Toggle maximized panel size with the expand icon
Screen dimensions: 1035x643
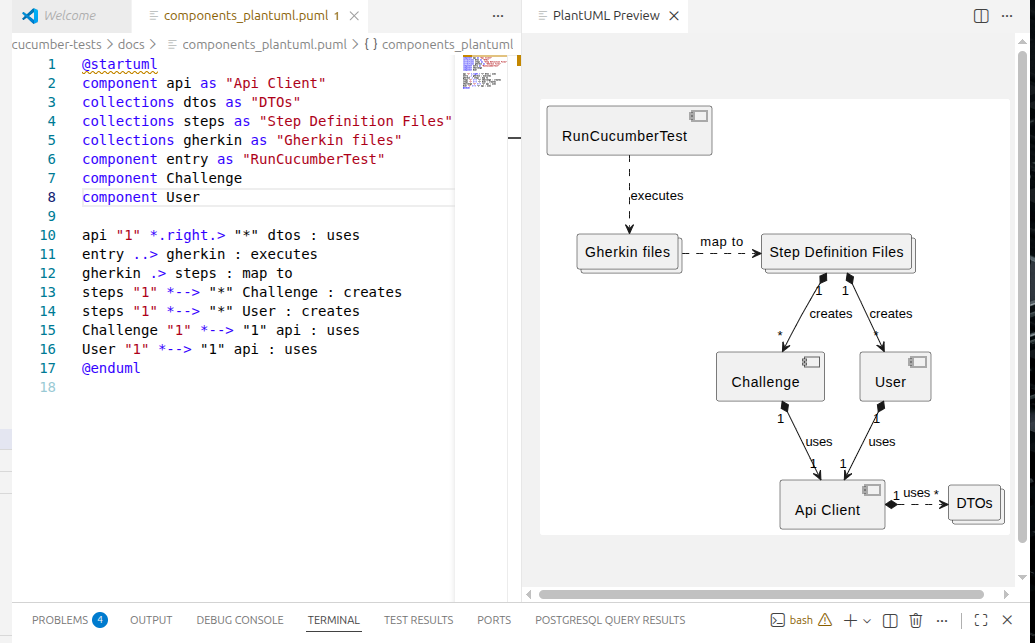[x=980, y=620]
